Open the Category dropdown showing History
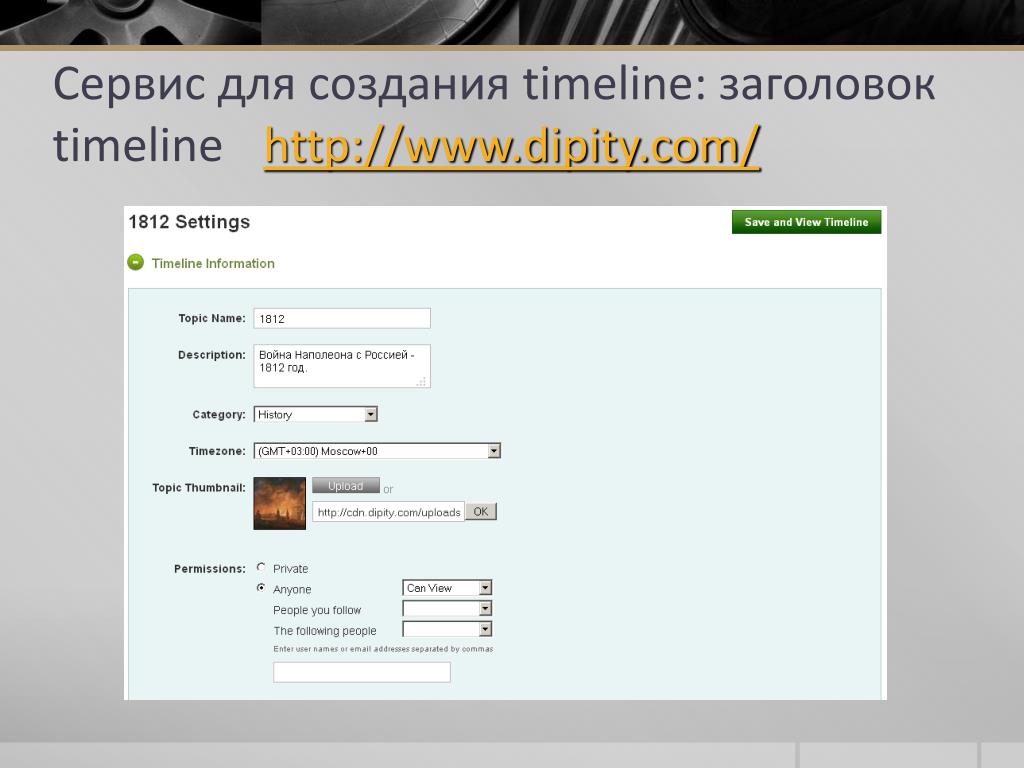 point(315,414)
